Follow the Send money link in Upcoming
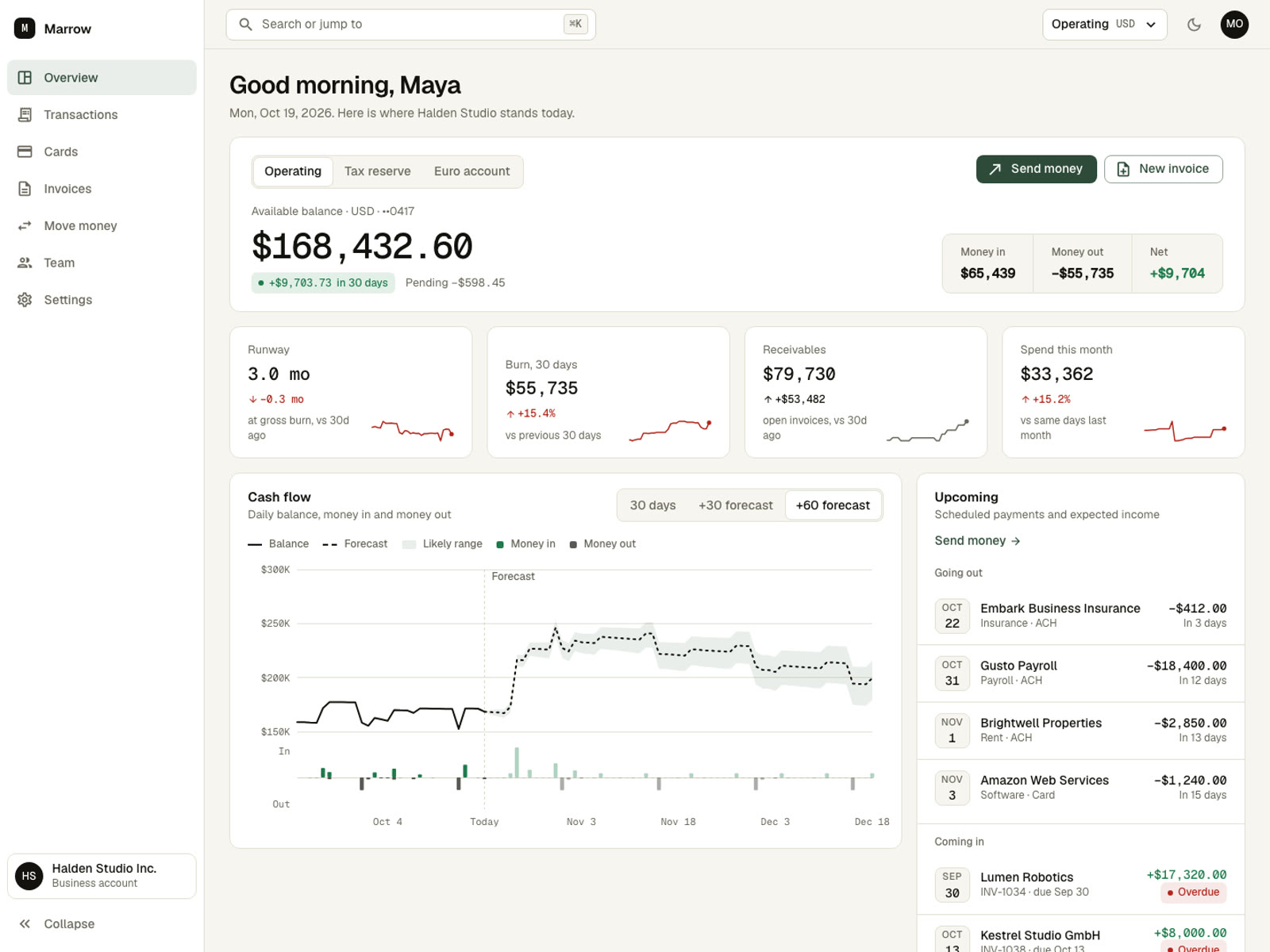This screenshot has width=1270, height=952. (977, 541)
